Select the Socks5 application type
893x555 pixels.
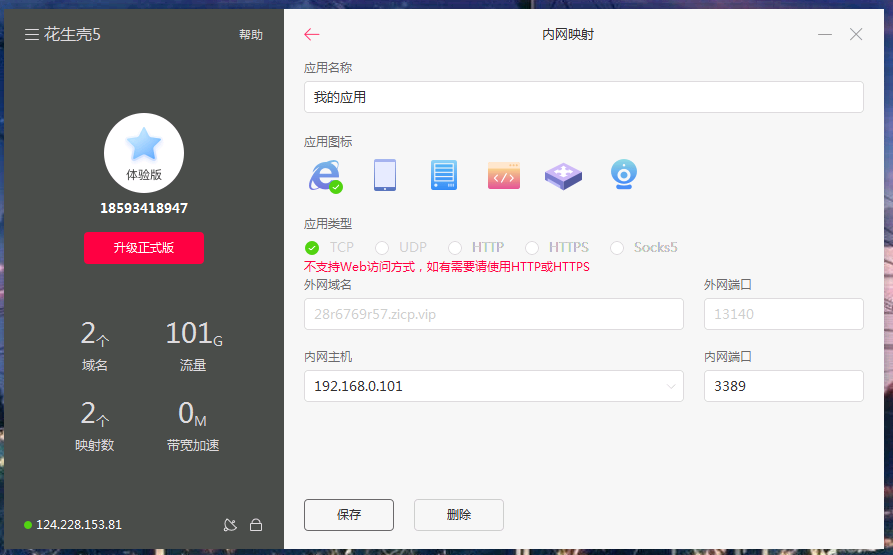pyautogui.click(x=617, y=248)
